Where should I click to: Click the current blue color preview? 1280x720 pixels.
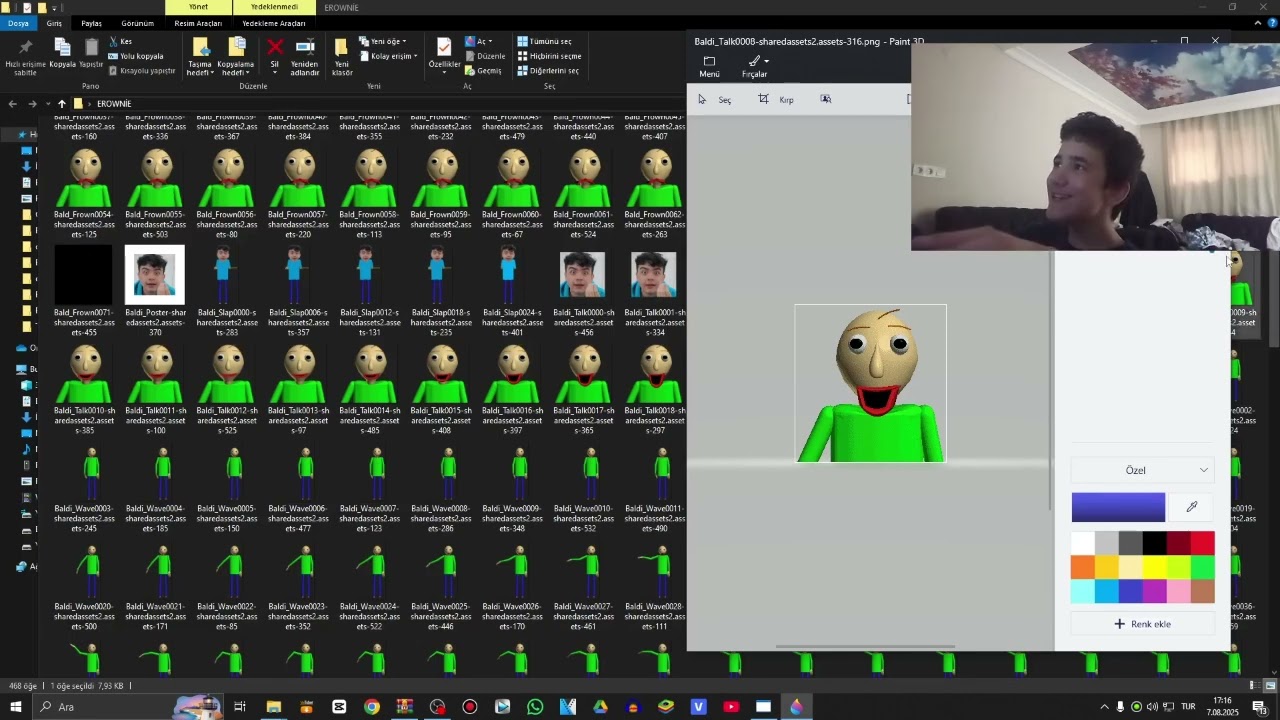(1118, 507)
